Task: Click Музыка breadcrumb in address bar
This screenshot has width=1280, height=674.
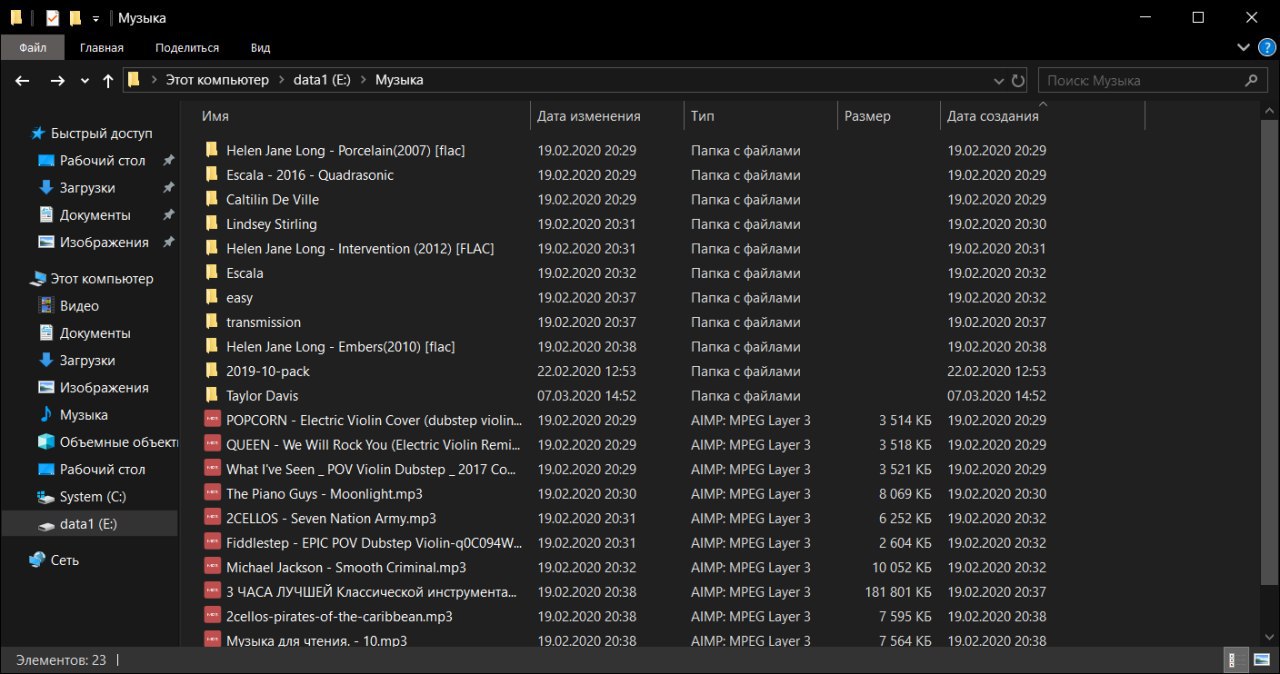Action: click(x=399, y=80)
